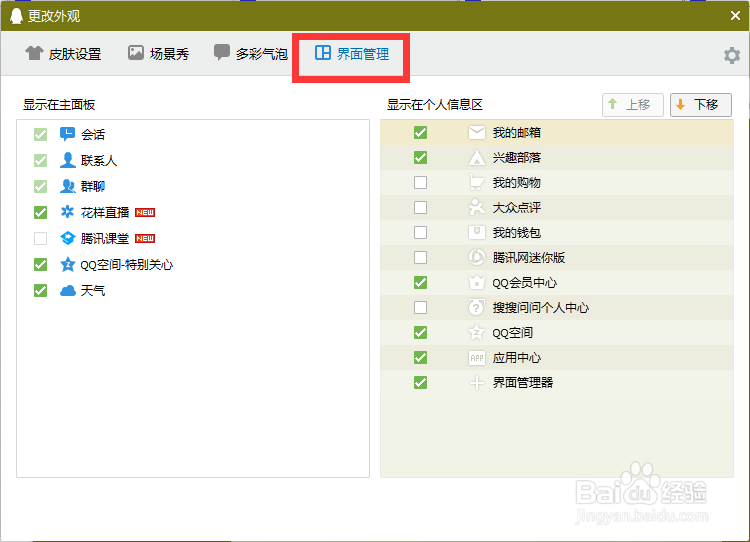Select the 应用中心 row text

click(x=517, y=357)
